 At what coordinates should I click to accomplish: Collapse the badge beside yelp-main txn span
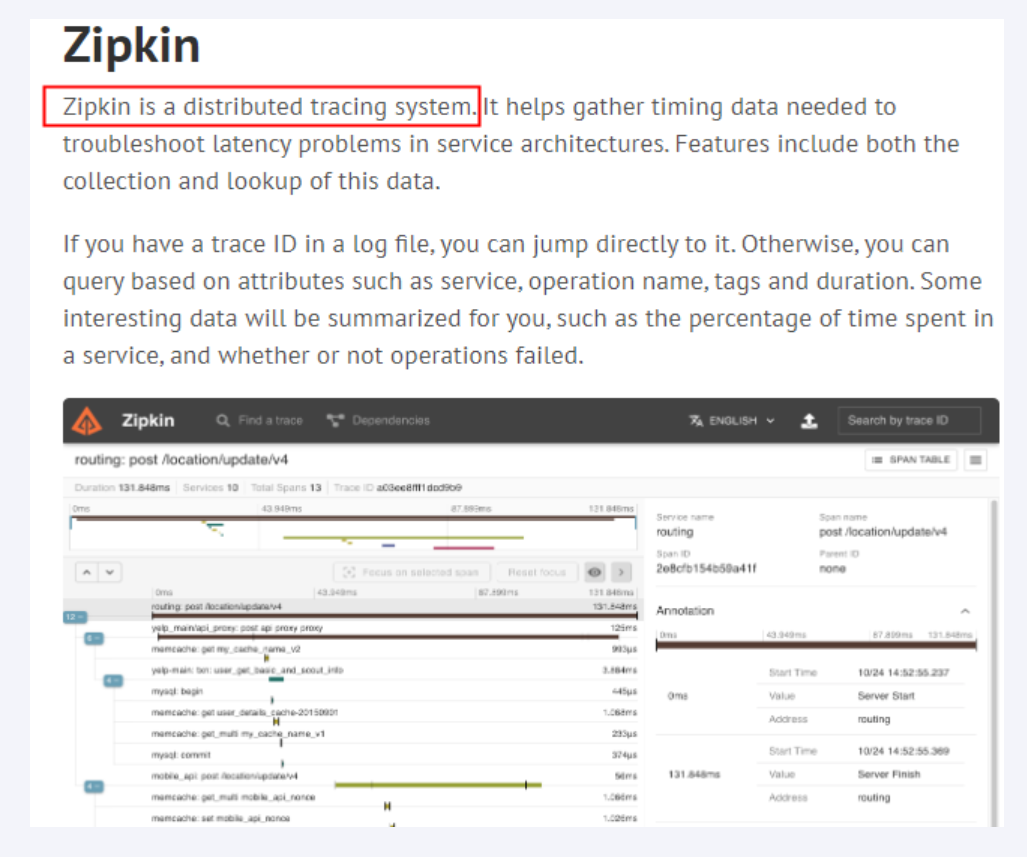114,681
